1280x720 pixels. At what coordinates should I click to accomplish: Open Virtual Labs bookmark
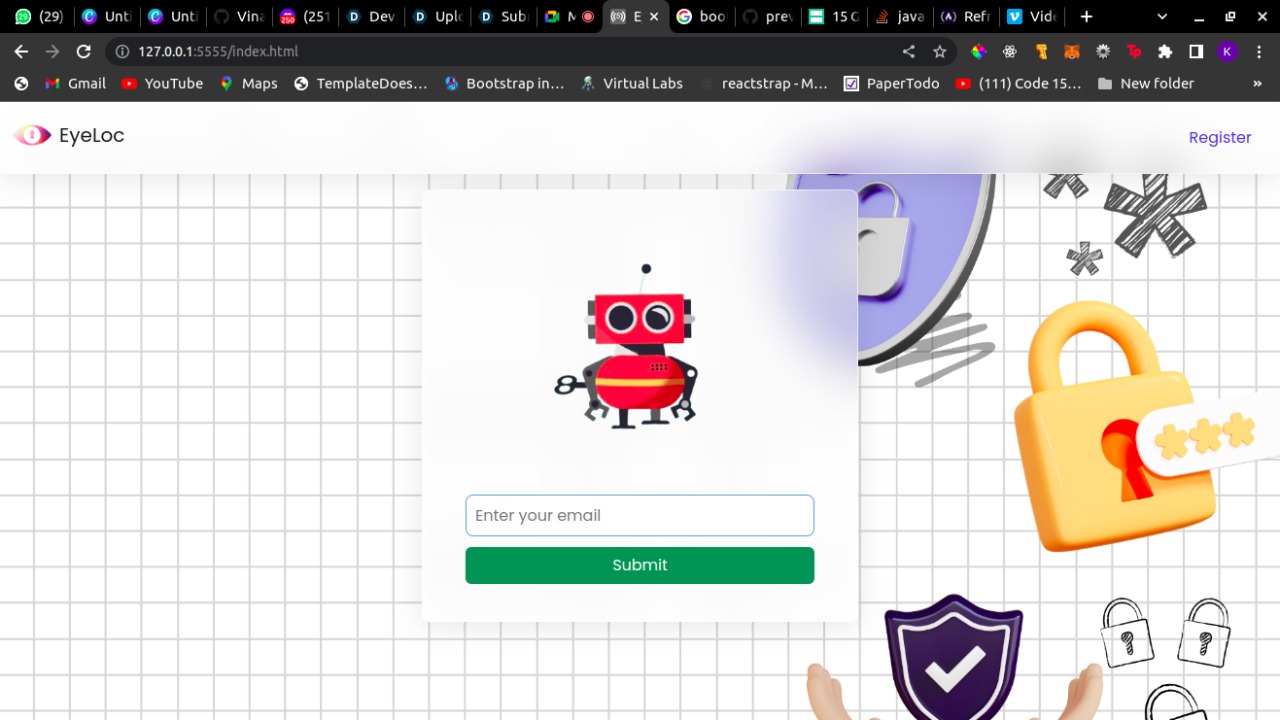click(x=632, y=83)
